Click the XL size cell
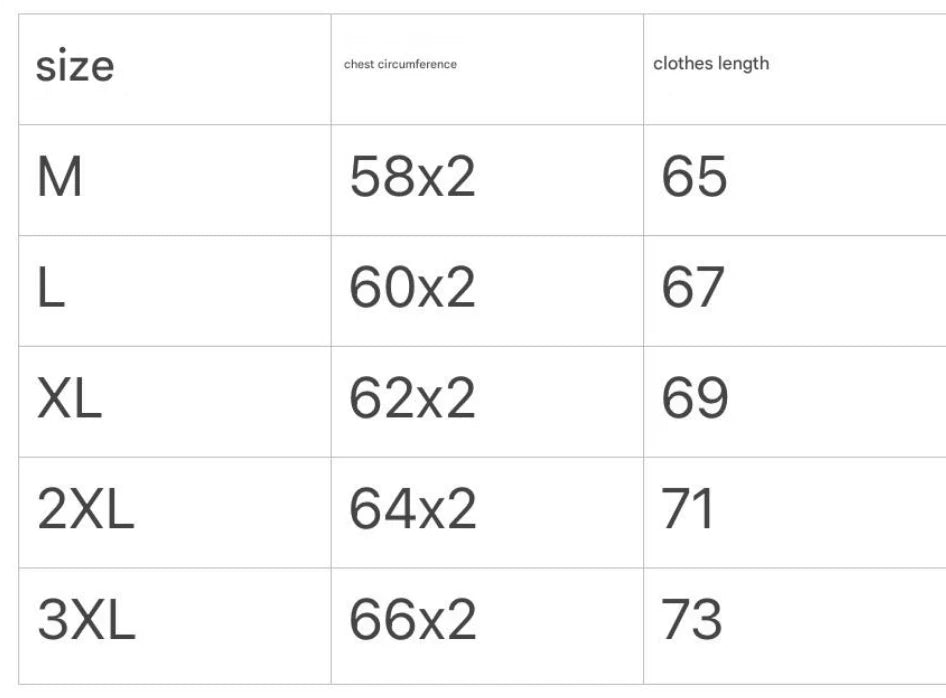The width and height of the screenshot is (946, 698). (69, 401)
